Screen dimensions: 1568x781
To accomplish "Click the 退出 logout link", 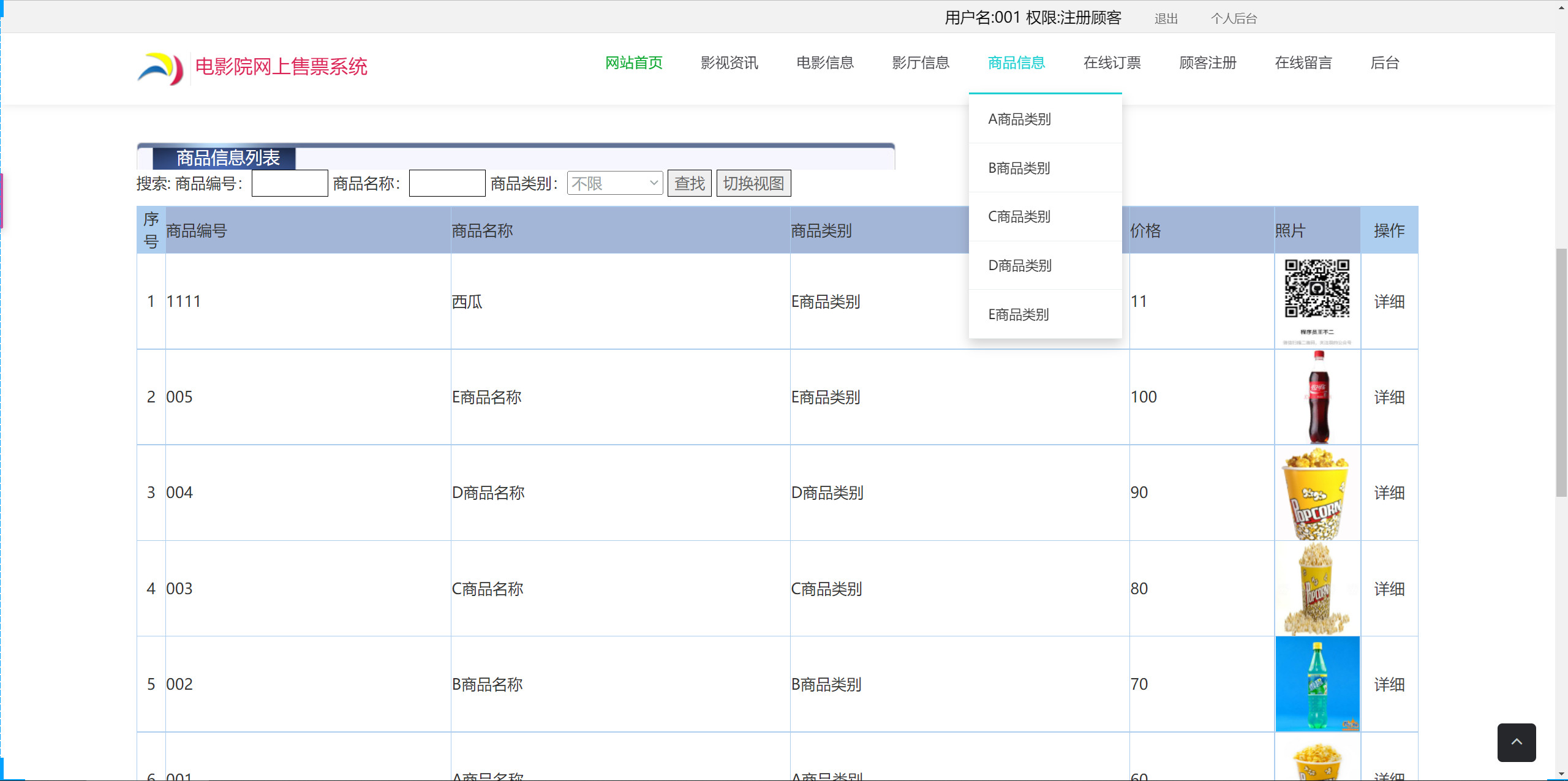I will coord(1166,19).
